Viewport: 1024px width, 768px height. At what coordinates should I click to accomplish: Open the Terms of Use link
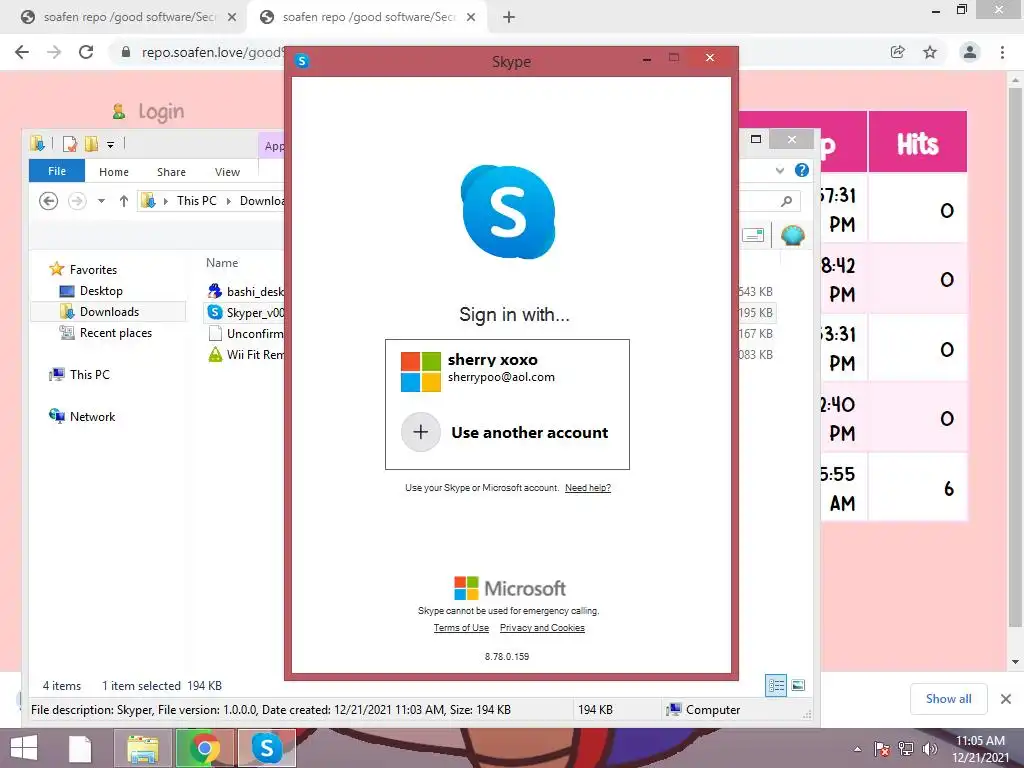point(461,628)
